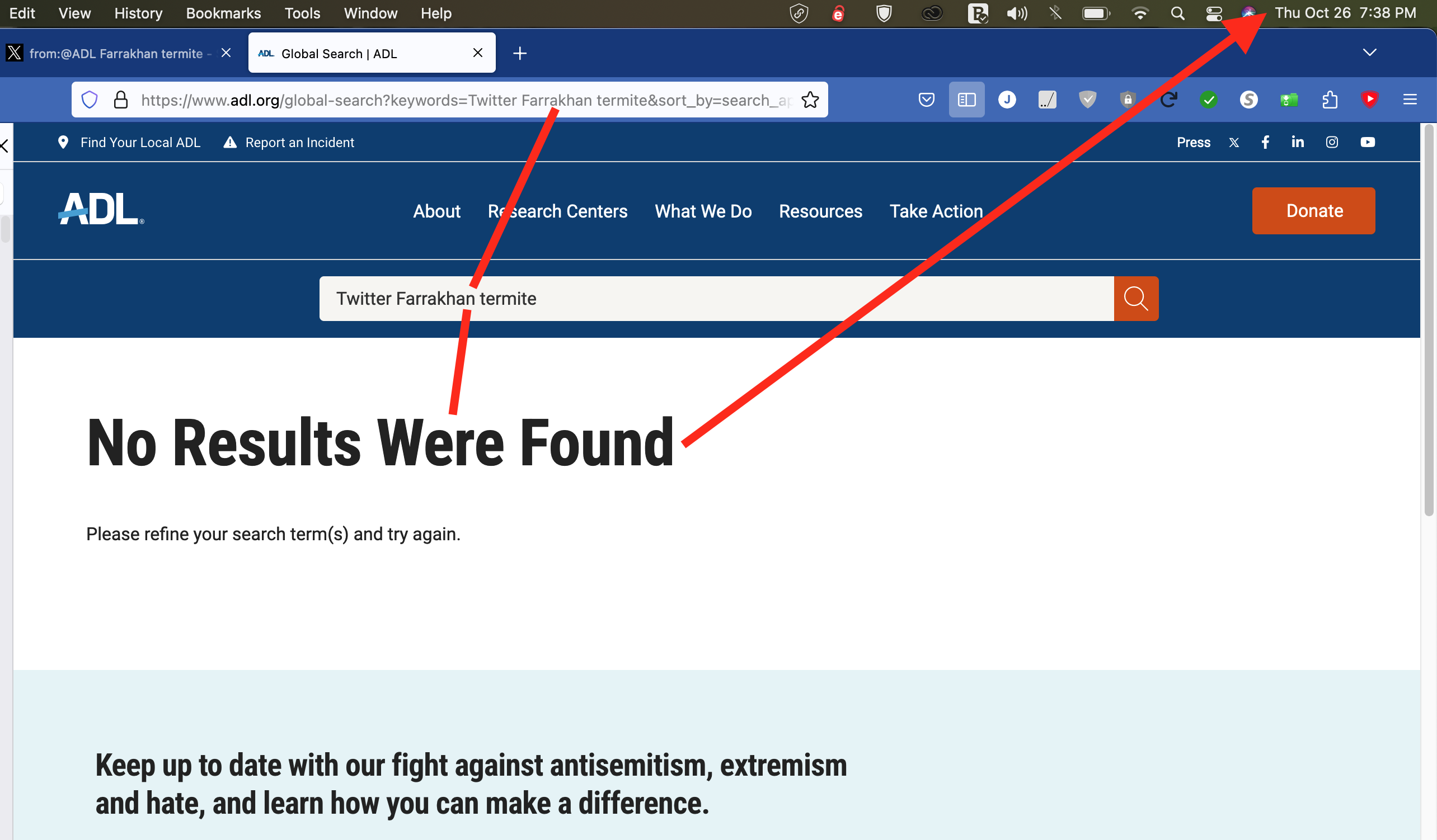Image resolution: width=1437 pixels, height=840 pixels.
Task: Click the Donate button
Action: 1313,211
